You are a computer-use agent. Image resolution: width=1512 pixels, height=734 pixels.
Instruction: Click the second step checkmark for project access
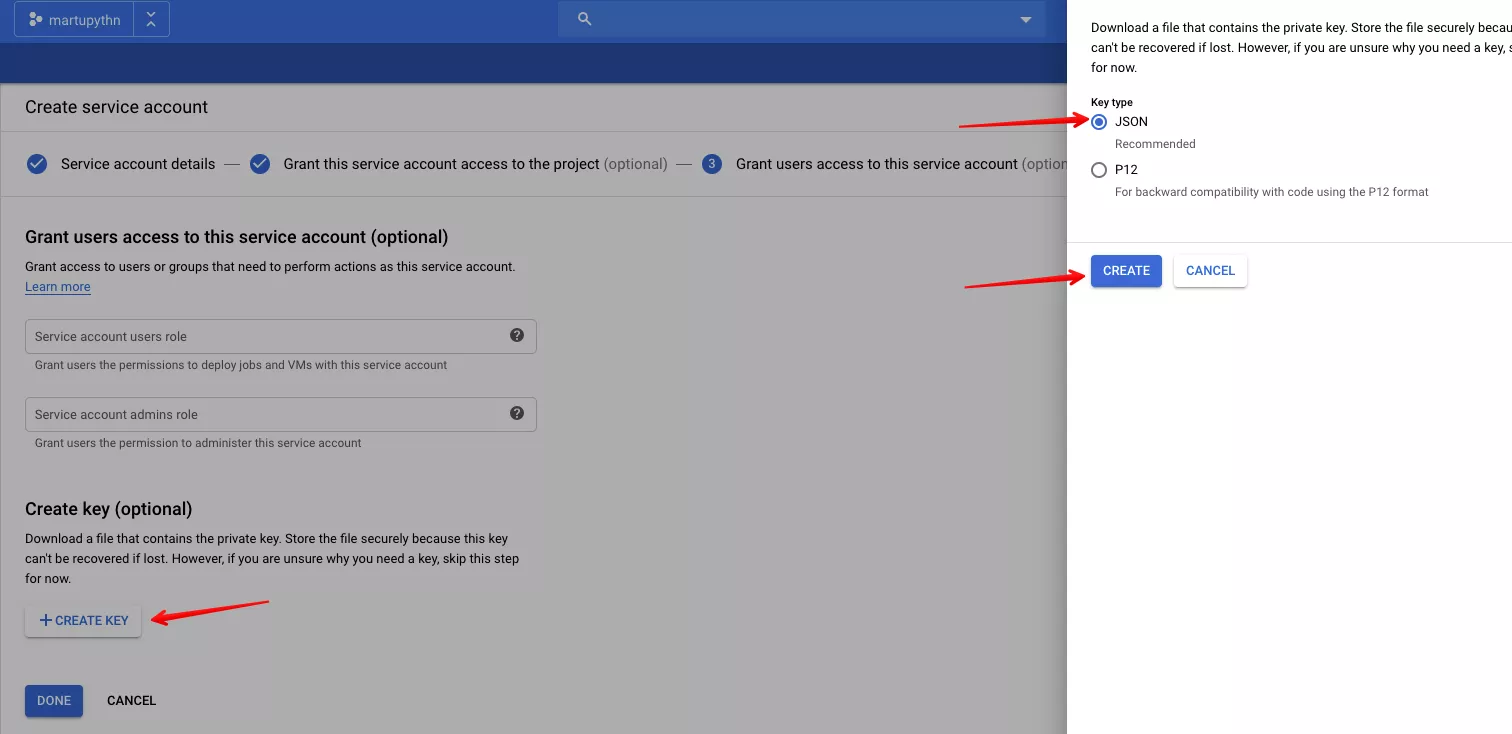(x=260, y=164)
